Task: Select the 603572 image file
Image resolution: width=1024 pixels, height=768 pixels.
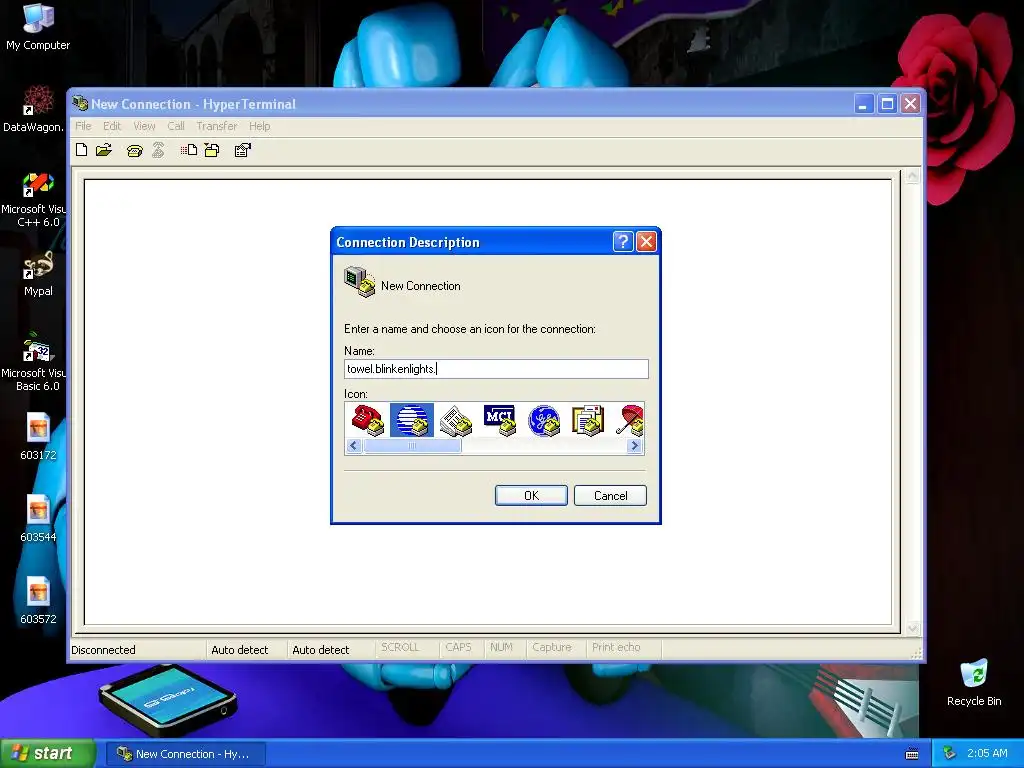Action: (x=38, y=600)
